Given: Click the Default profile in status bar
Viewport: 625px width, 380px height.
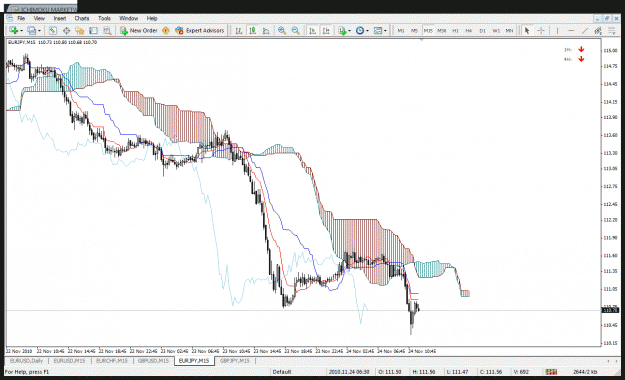Looking at the screenshot, I should [x=282, y=372].
